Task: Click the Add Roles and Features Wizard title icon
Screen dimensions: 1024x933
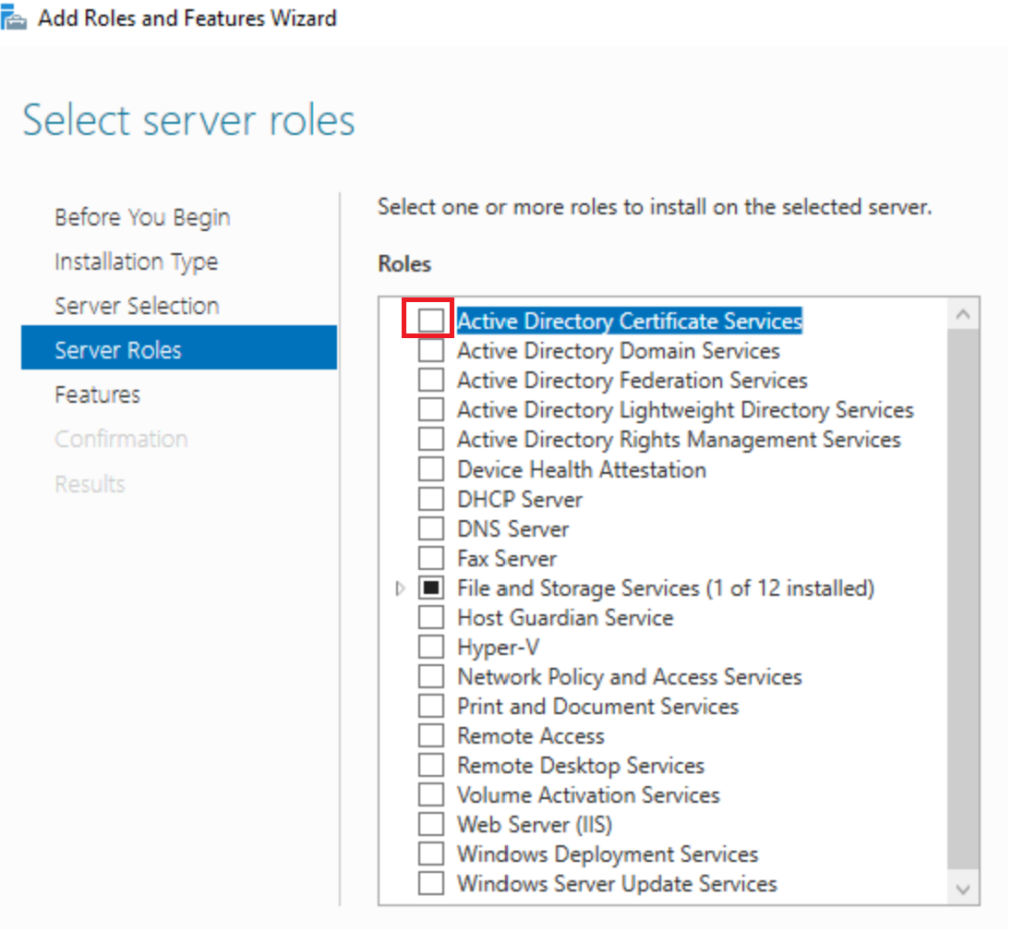Action: coord(13,16)
